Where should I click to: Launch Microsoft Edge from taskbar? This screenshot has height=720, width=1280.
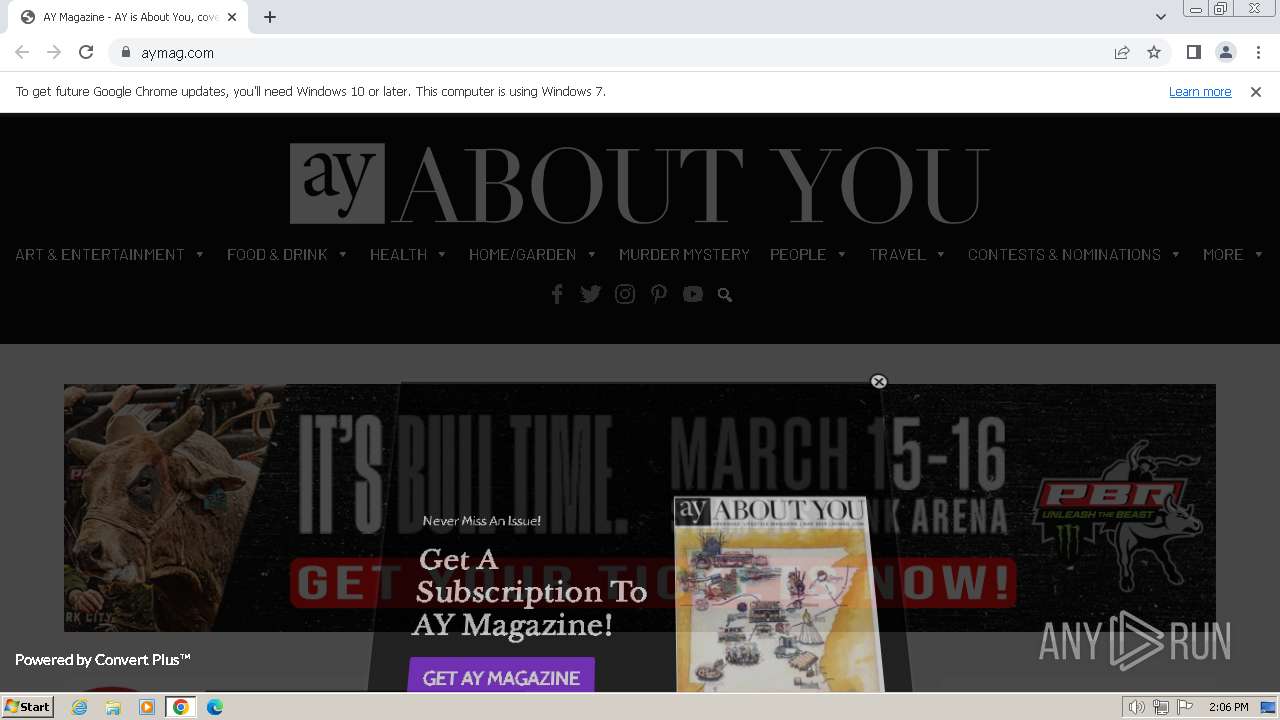215,707
